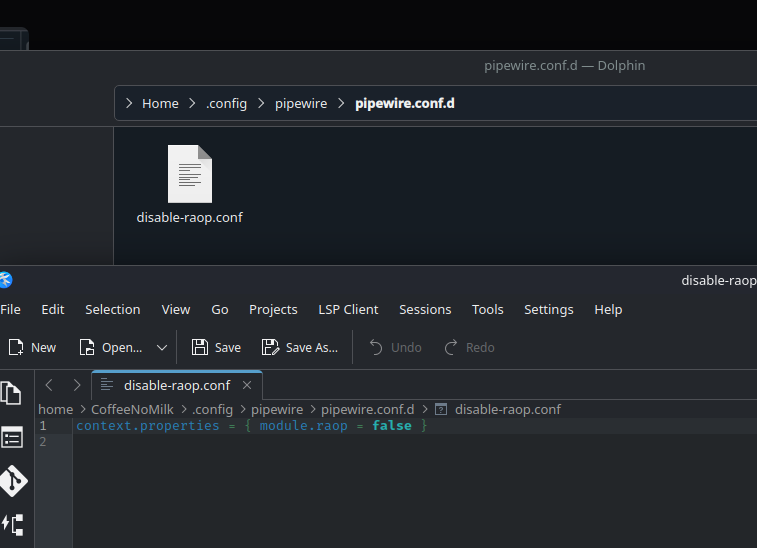Expand chevron after Home in Dolphin breadcrumb
Viewport: 757px width, 548px height.
tap(192, 103)
